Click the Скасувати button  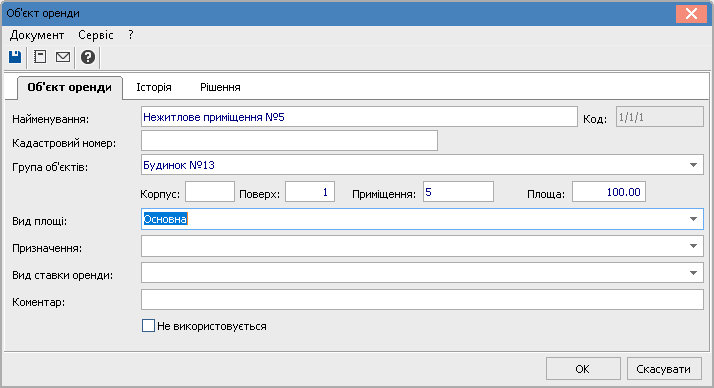[x=663, y=368]
